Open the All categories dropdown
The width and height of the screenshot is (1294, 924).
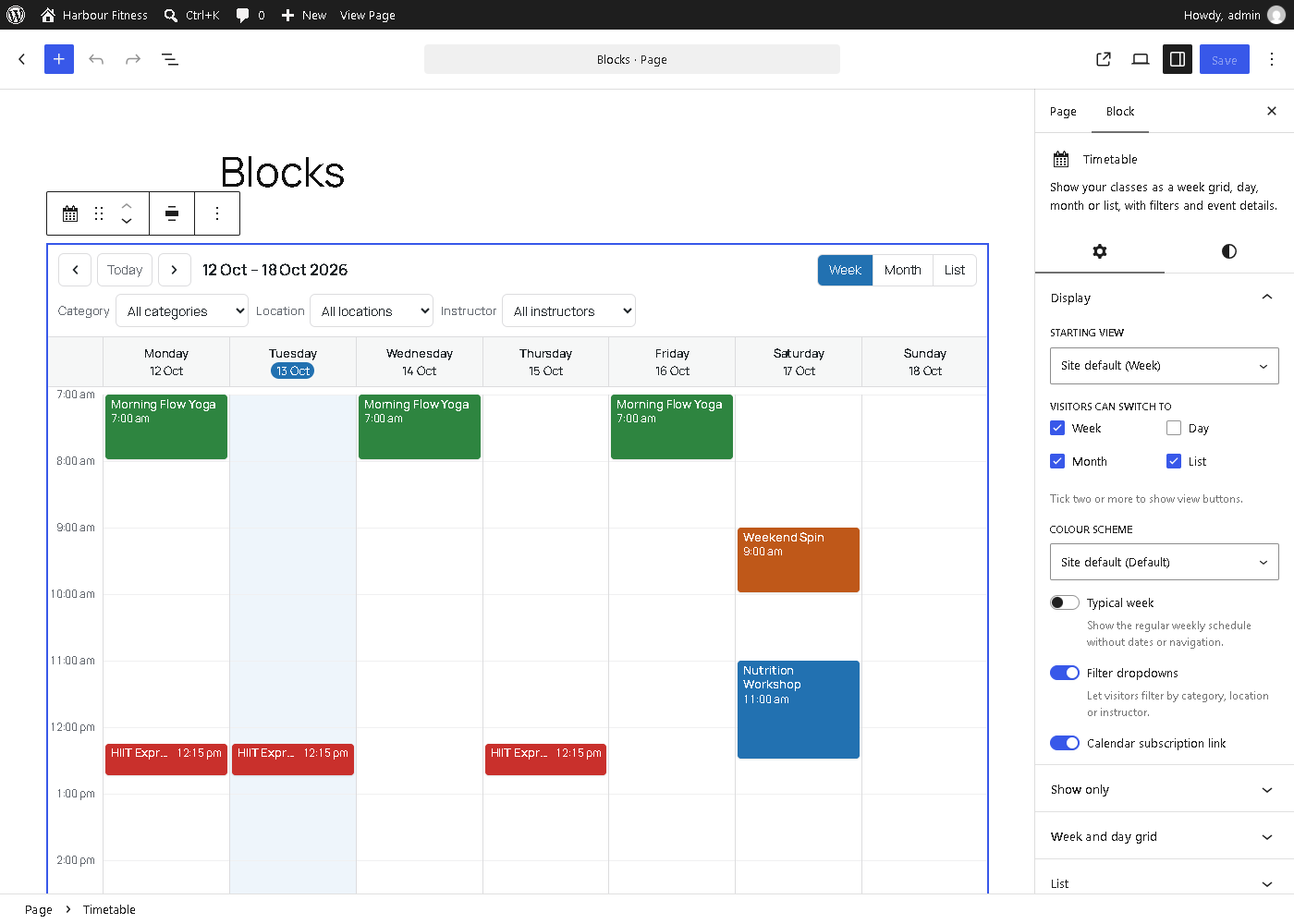pos(182,310)
